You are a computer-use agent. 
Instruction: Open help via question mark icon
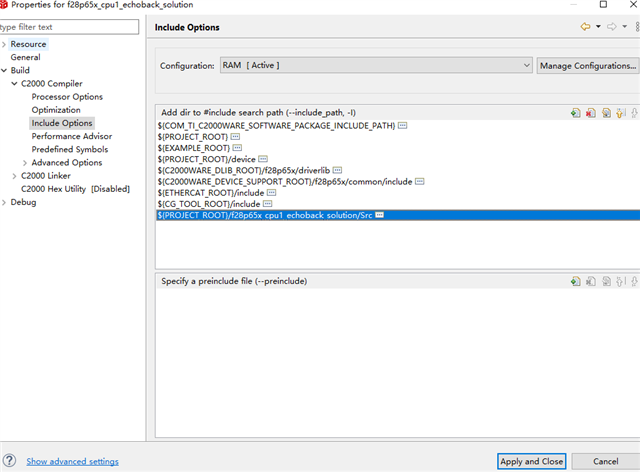9,461
